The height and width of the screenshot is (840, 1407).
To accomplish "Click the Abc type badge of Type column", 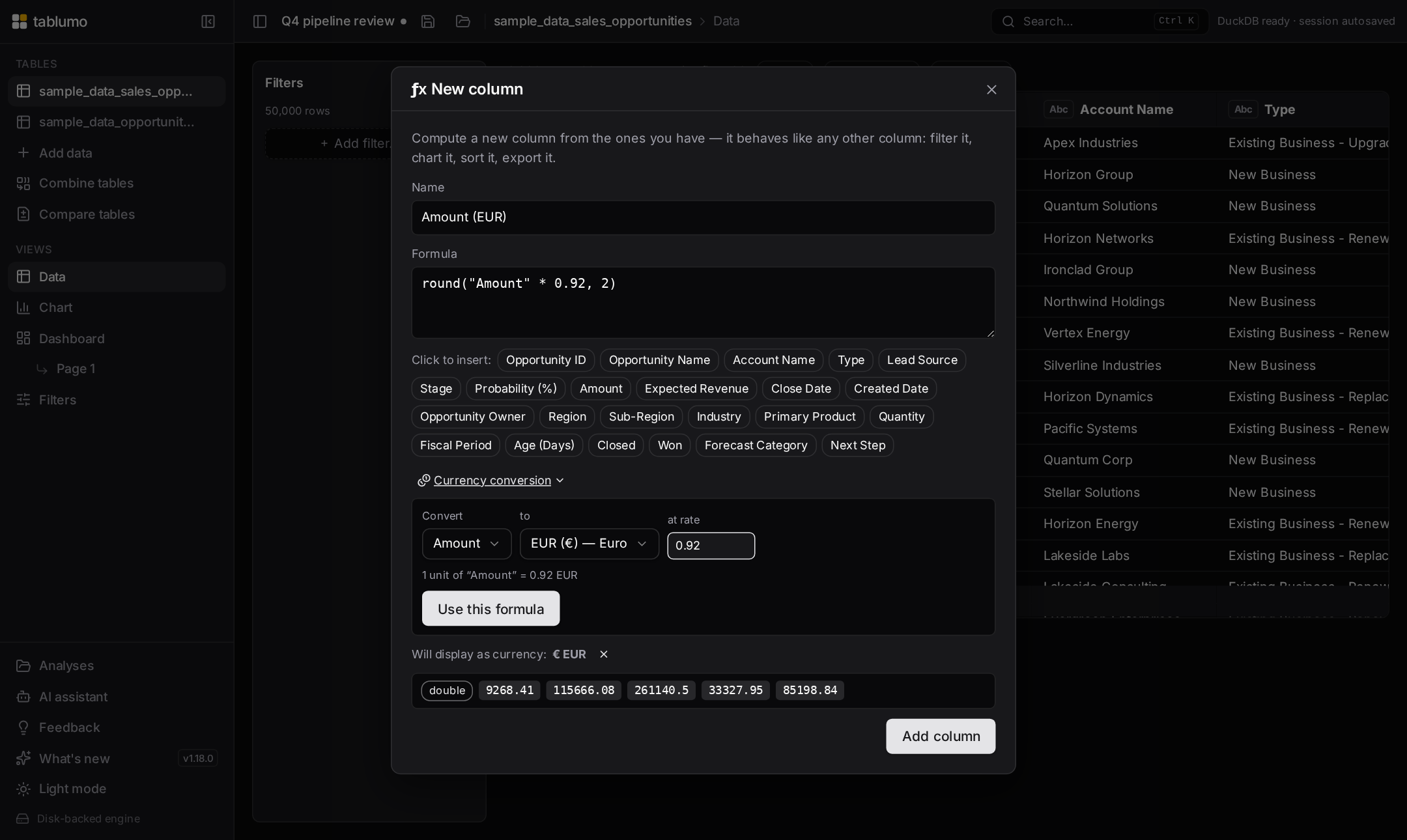I will point(1243,109).
